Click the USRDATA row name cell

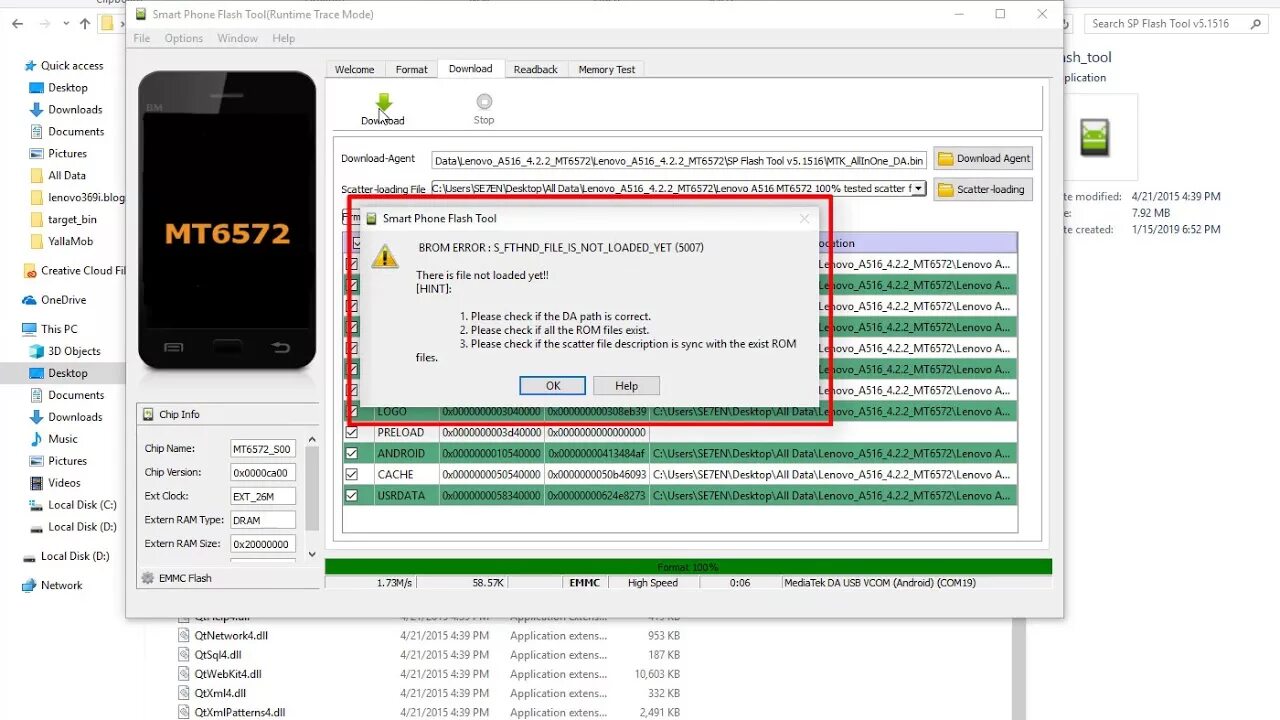pos(407,495)
